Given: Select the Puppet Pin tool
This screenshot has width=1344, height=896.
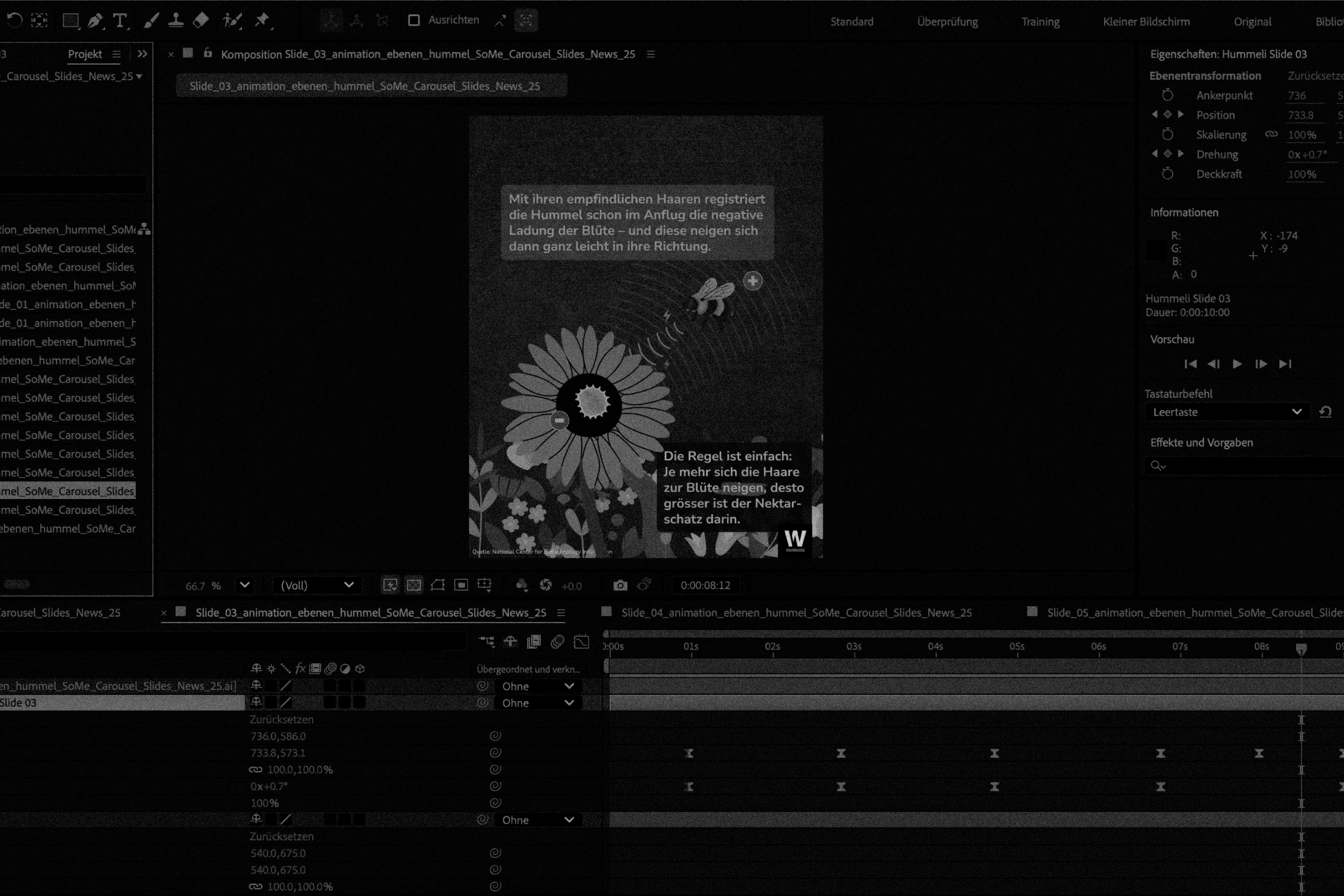Looking at the screenshot, I should tap(262, 21).
